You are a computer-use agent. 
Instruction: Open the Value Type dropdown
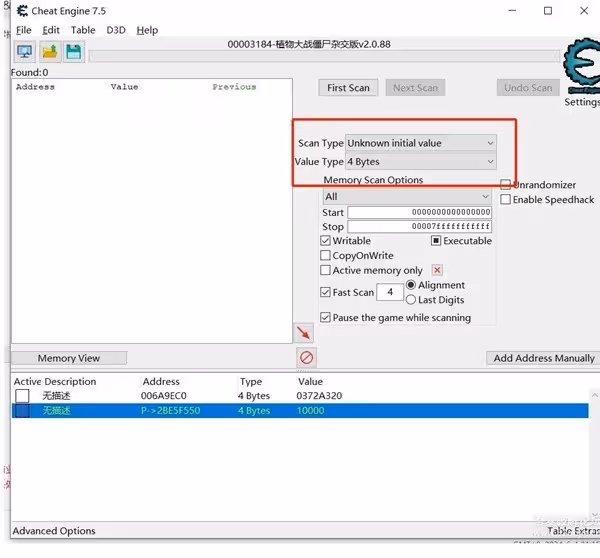click(x=421, y=162)
